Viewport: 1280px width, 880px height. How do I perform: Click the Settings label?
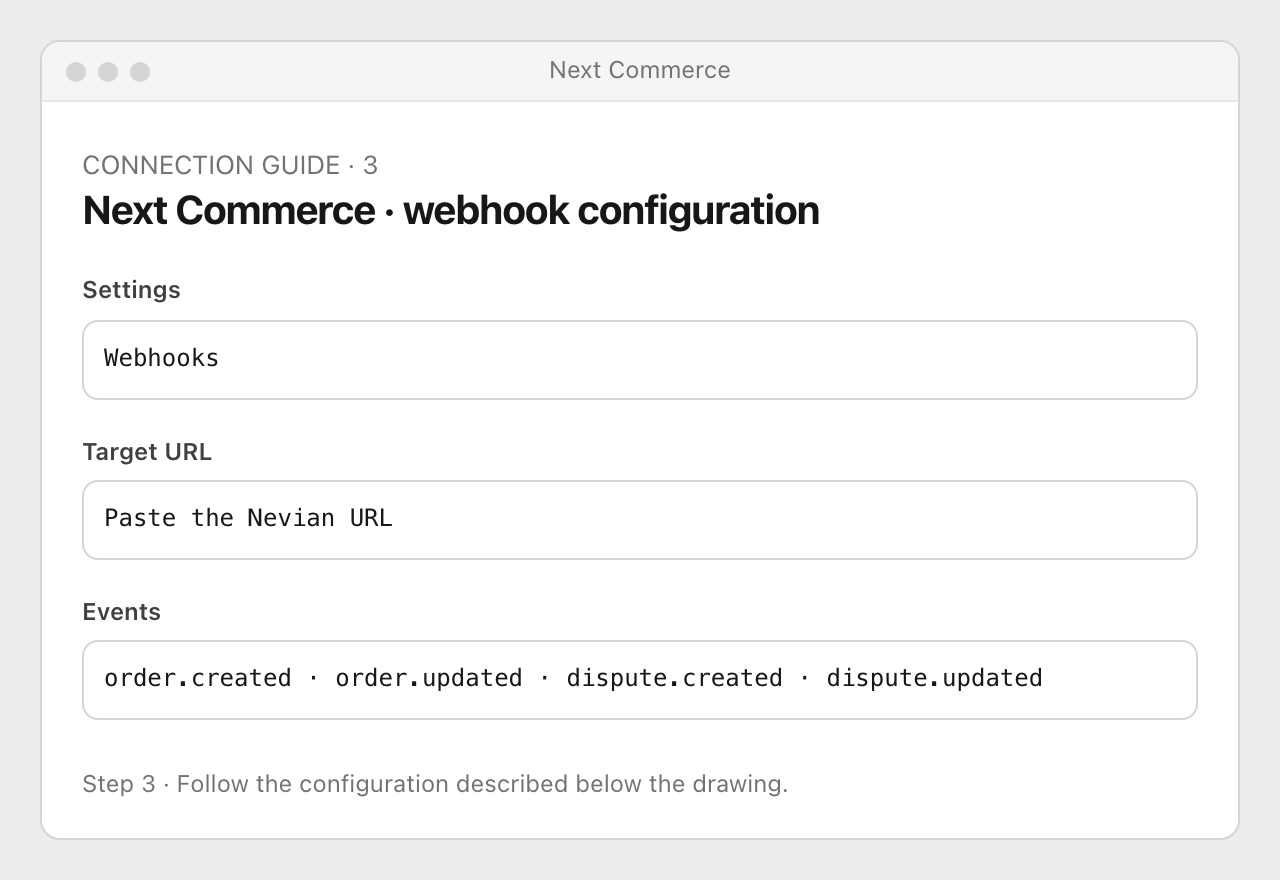[132, 290]
